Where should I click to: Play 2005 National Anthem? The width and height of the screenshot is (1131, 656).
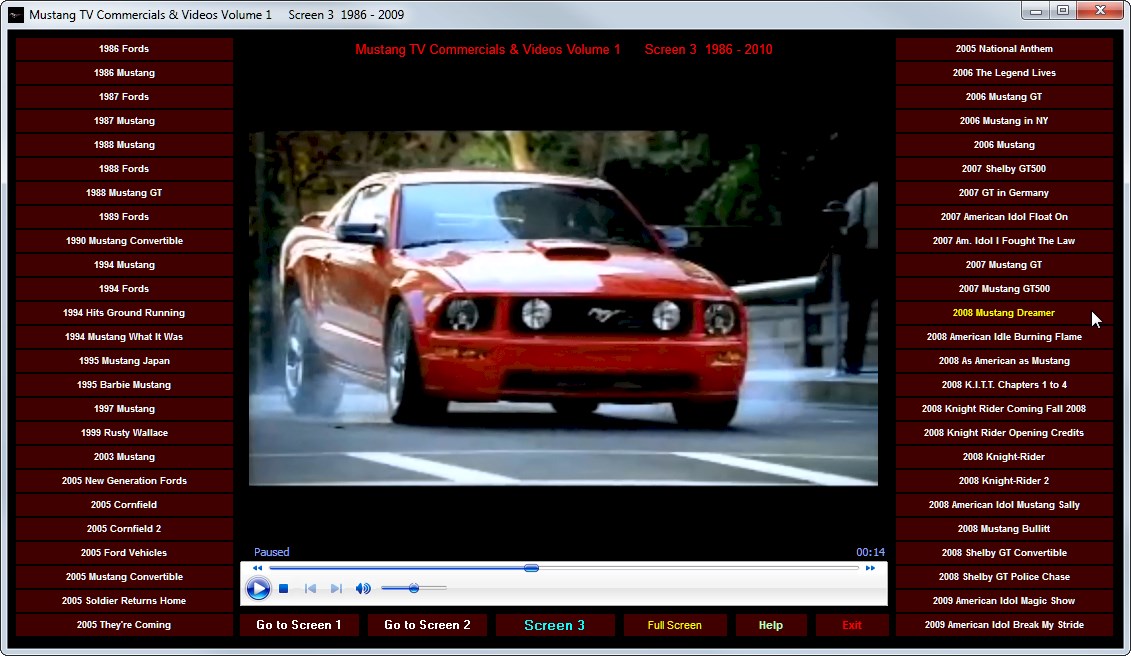(1004, 49)
